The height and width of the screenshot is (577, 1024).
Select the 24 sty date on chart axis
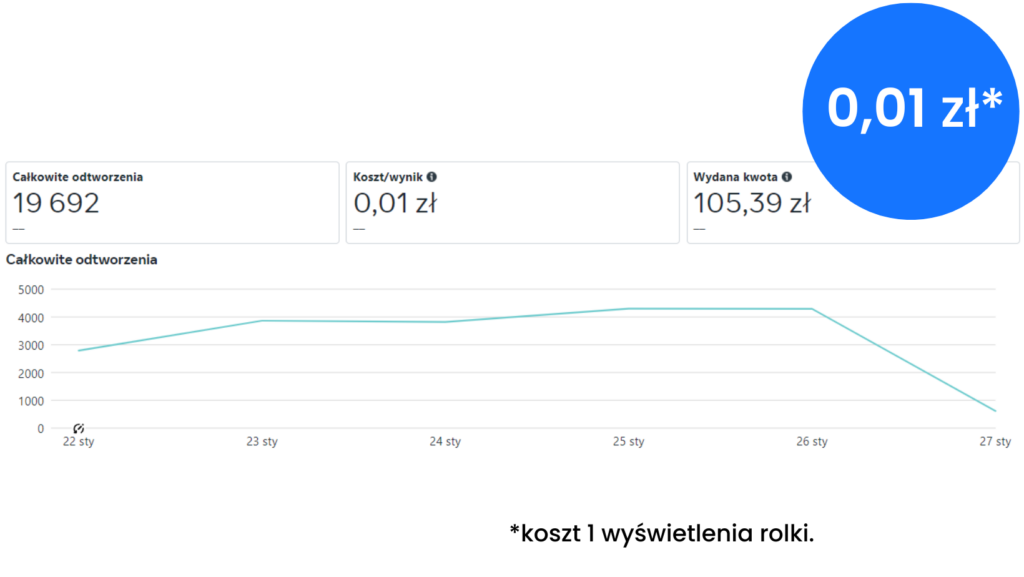[445, 441]
